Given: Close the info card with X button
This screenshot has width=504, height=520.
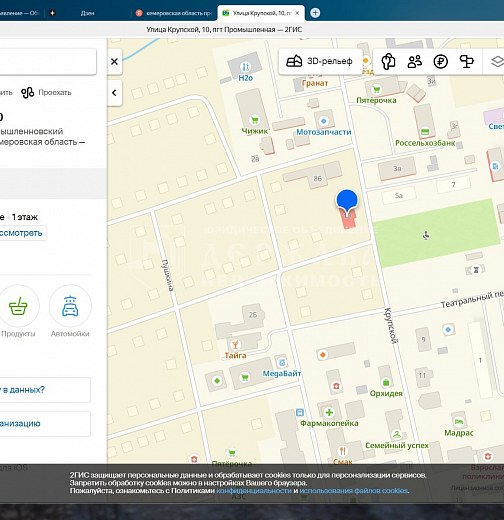Looking at the screenshot, I should coord(114,62).
